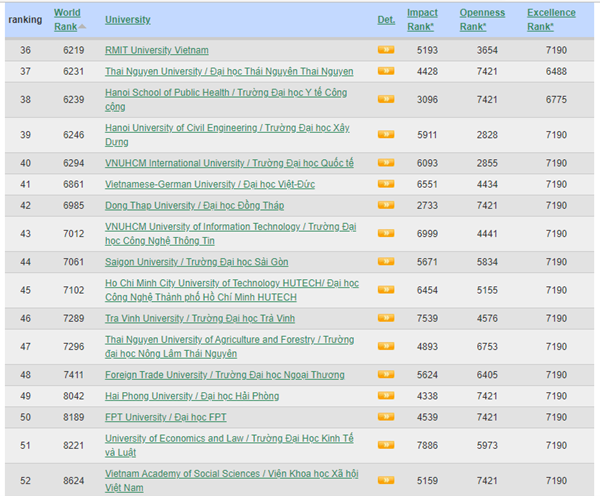600x496 pixels.
Task: Sort table by World Rank header
Action: pyautogui.click(x=67, y=20)
